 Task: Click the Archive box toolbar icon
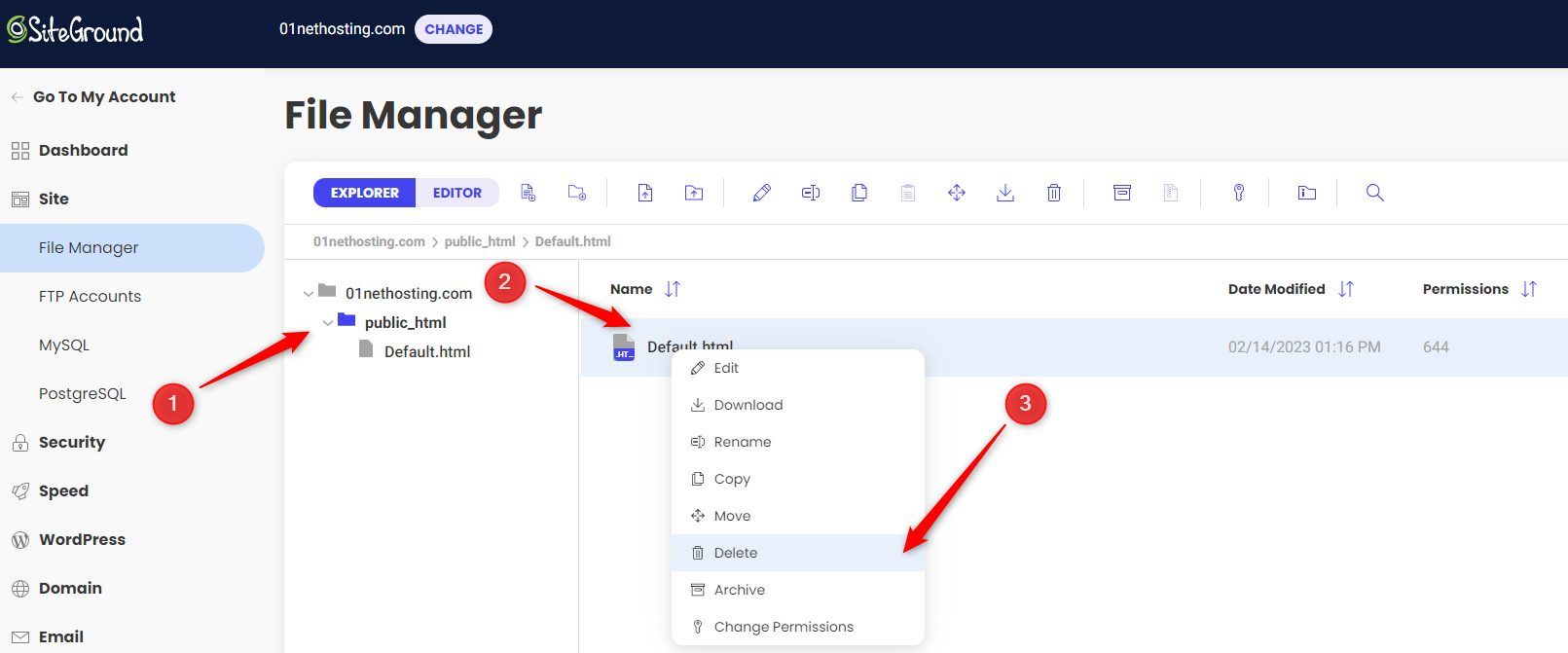[1122, 193]
